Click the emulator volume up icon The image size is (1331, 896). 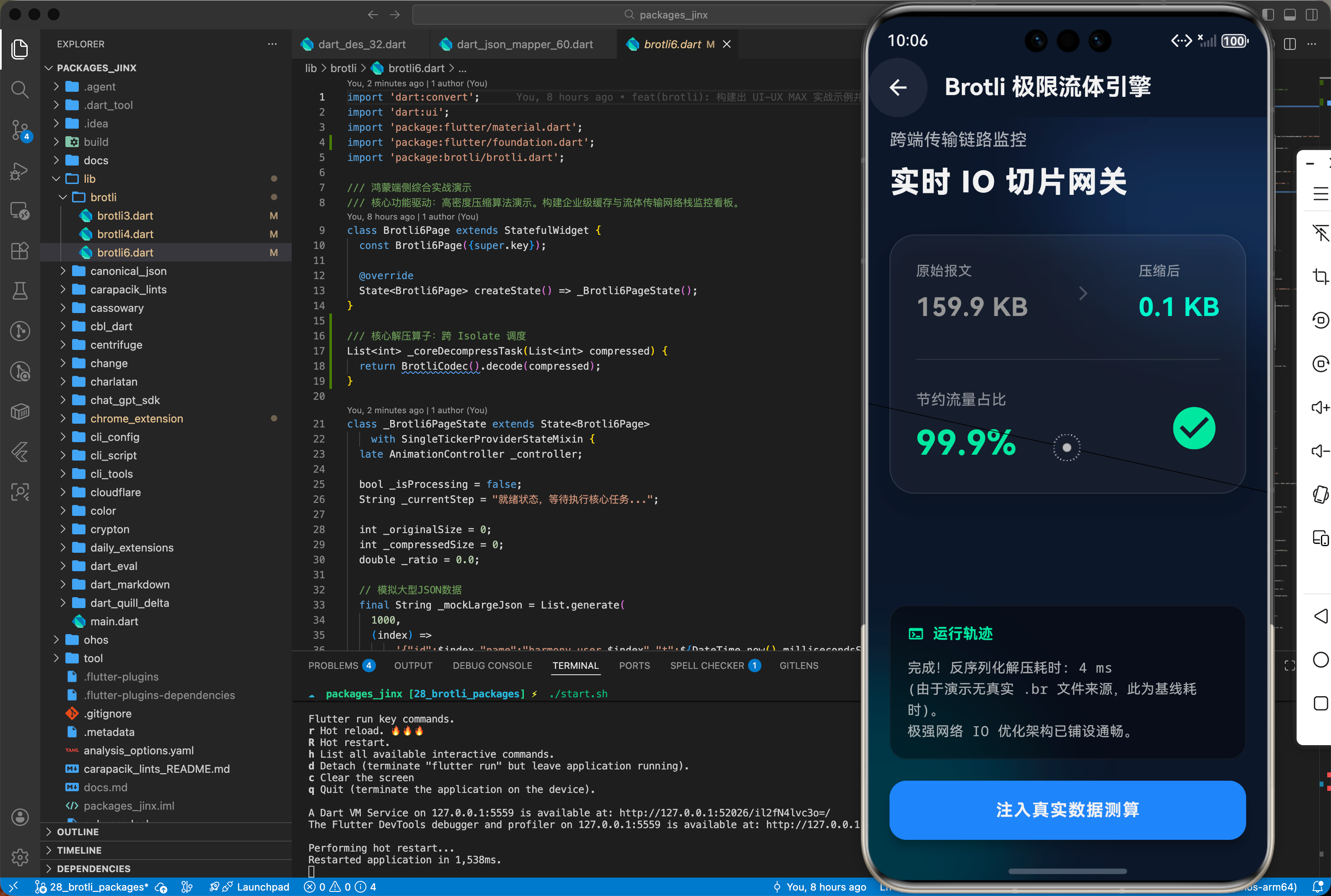1320,407
